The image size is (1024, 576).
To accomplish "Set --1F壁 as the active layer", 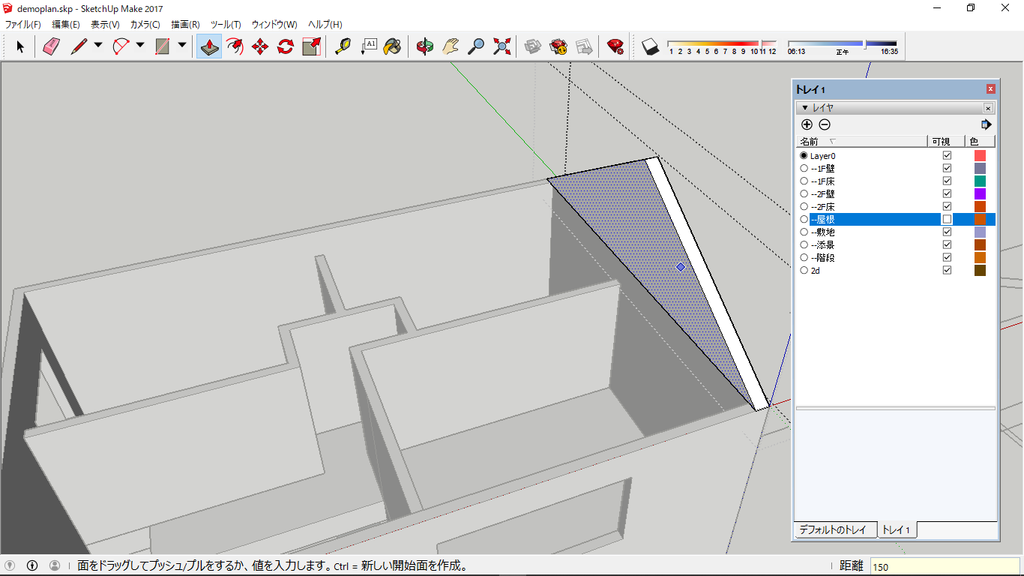I will 804,168.
